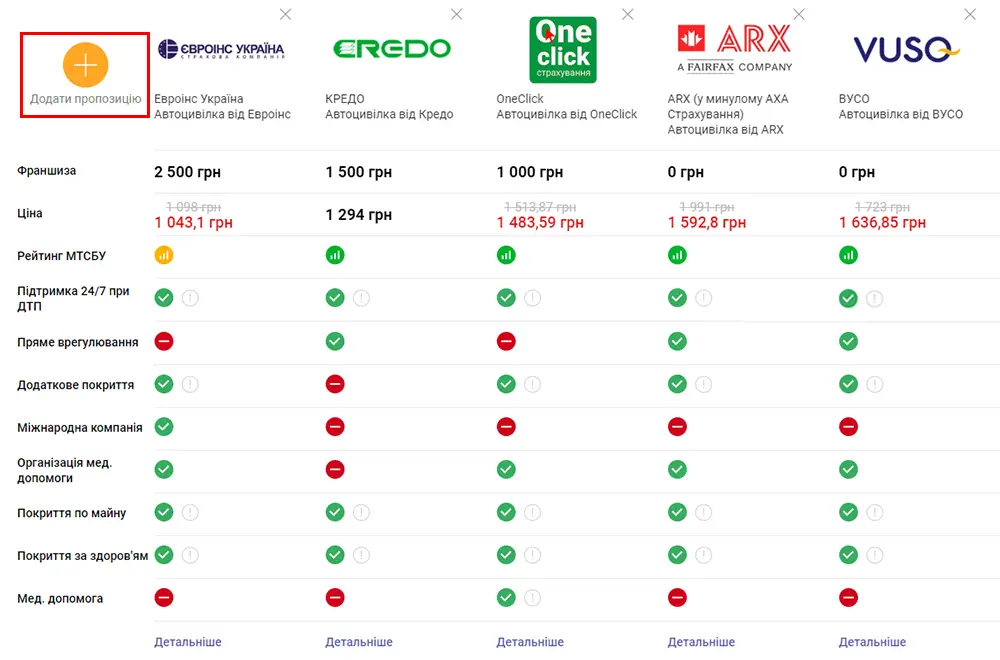Viewport: 1000px width, 660px height.
Task: Open Детальніше details for КРЕДО
Action: (359, 642)
